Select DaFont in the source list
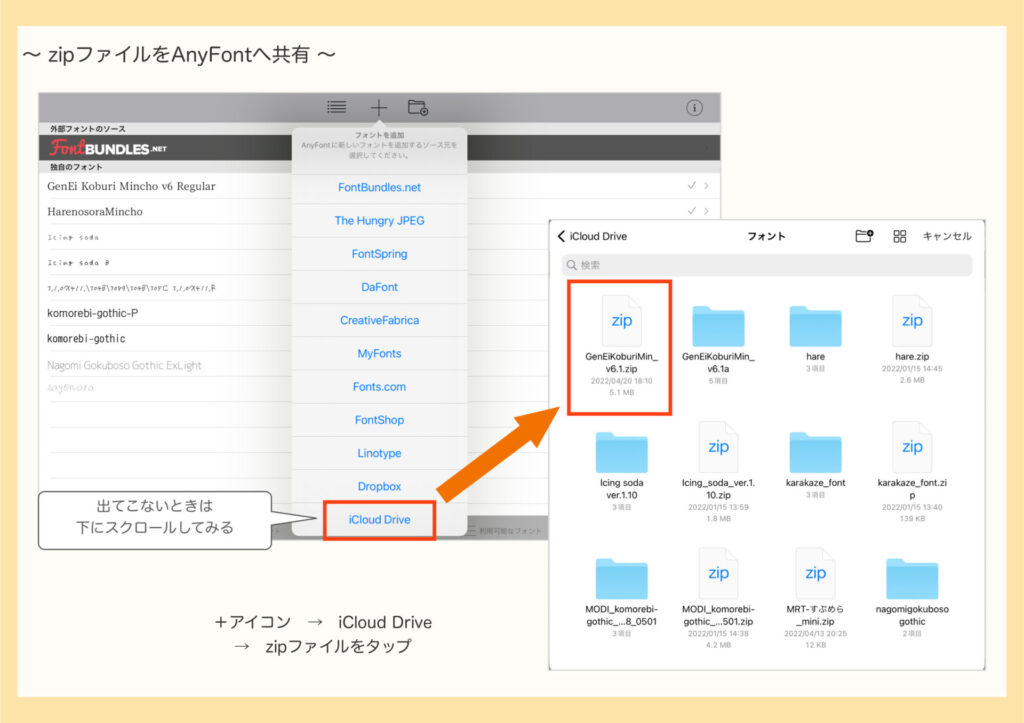The width and height of the screenshot is (1024, 723). click(x=379, y=287)
